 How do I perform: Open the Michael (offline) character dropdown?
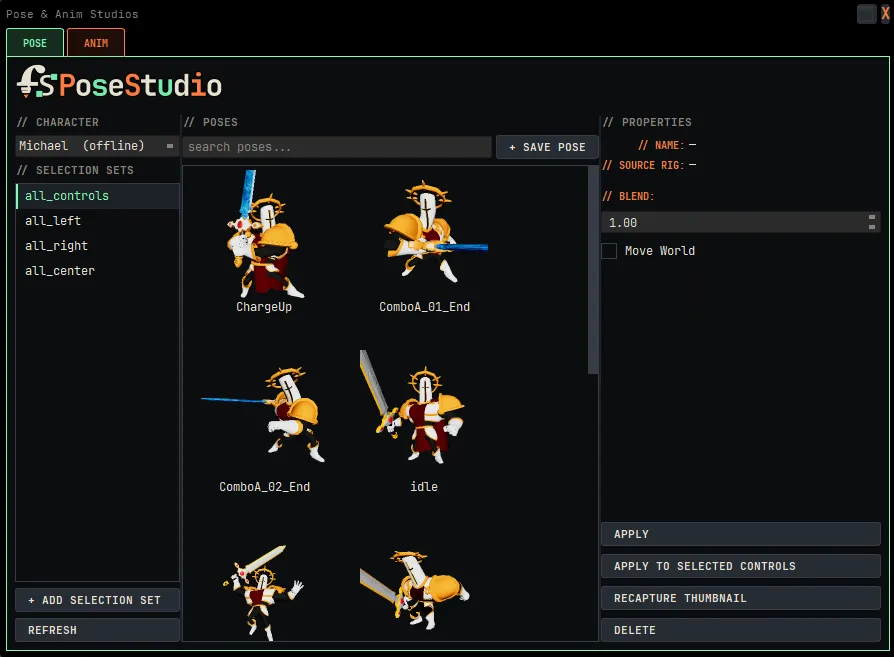point(97,146)
